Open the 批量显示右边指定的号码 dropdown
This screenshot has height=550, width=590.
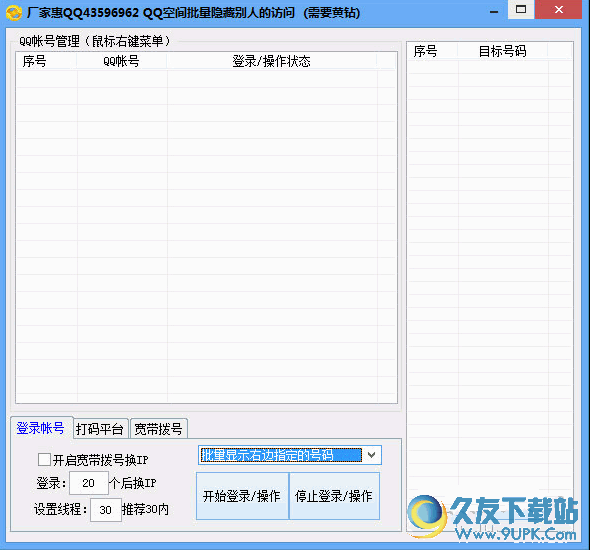point(290,455)
